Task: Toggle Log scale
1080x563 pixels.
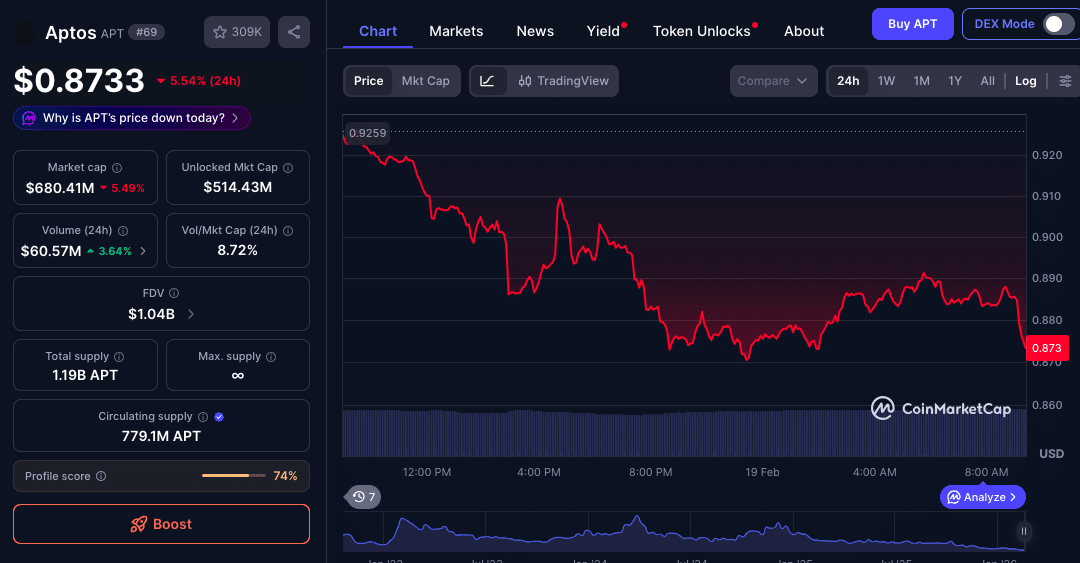Action: [x=1026, y=81]
